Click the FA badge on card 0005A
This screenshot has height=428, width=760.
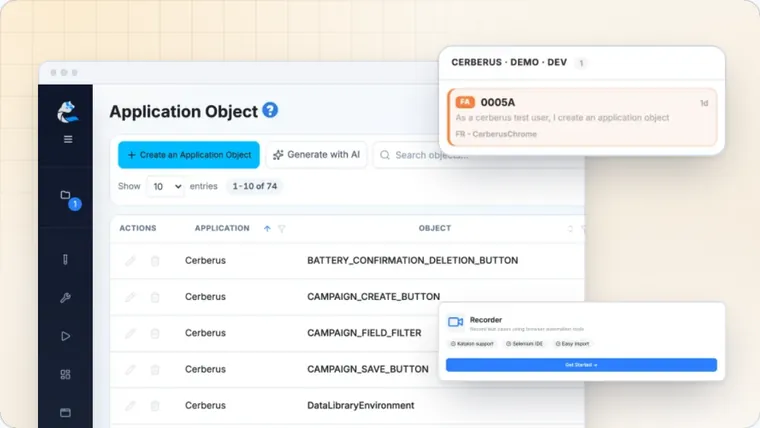pyautogui.click(x=465, y=102)
